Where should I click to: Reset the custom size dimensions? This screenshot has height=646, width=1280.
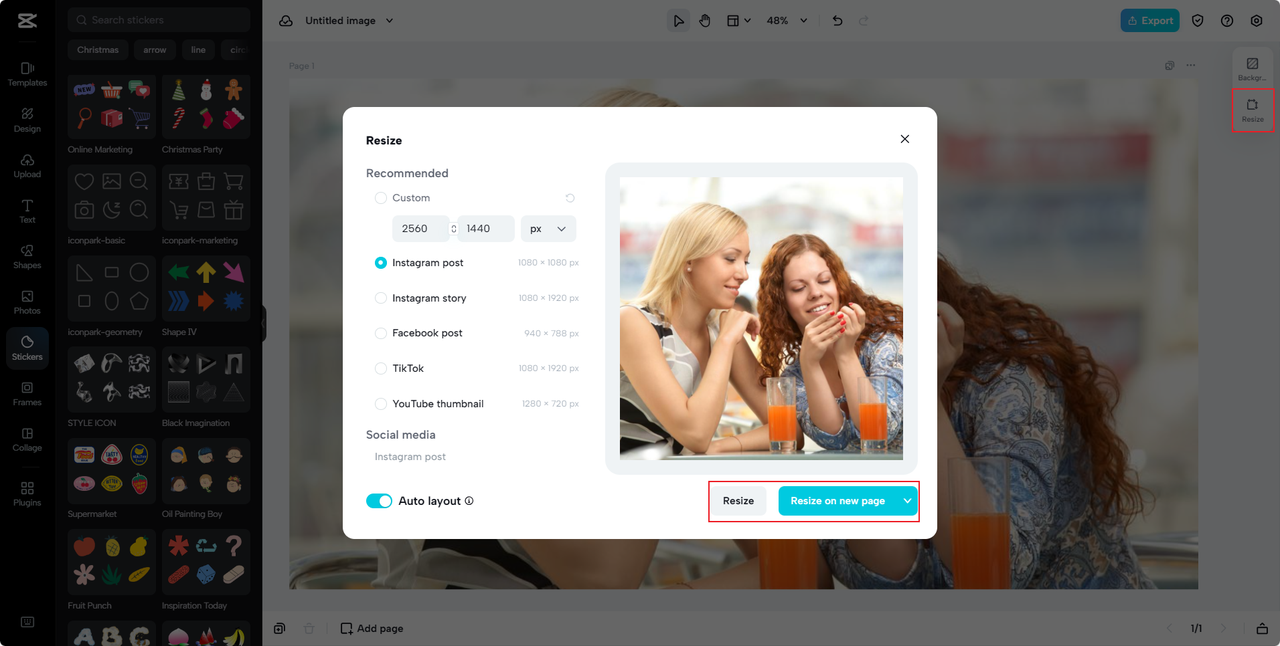570,198
